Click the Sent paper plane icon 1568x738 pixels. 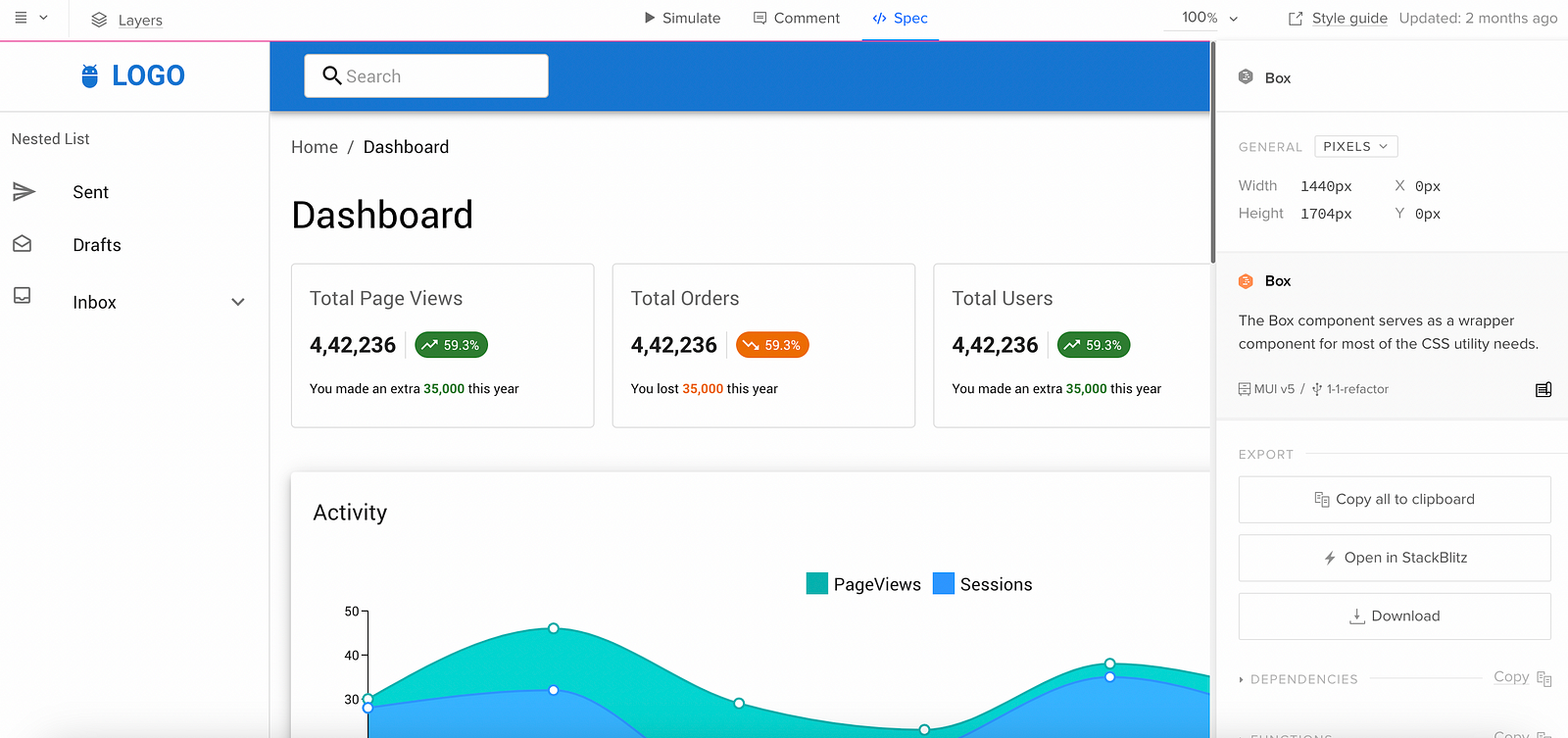(24, 191)
